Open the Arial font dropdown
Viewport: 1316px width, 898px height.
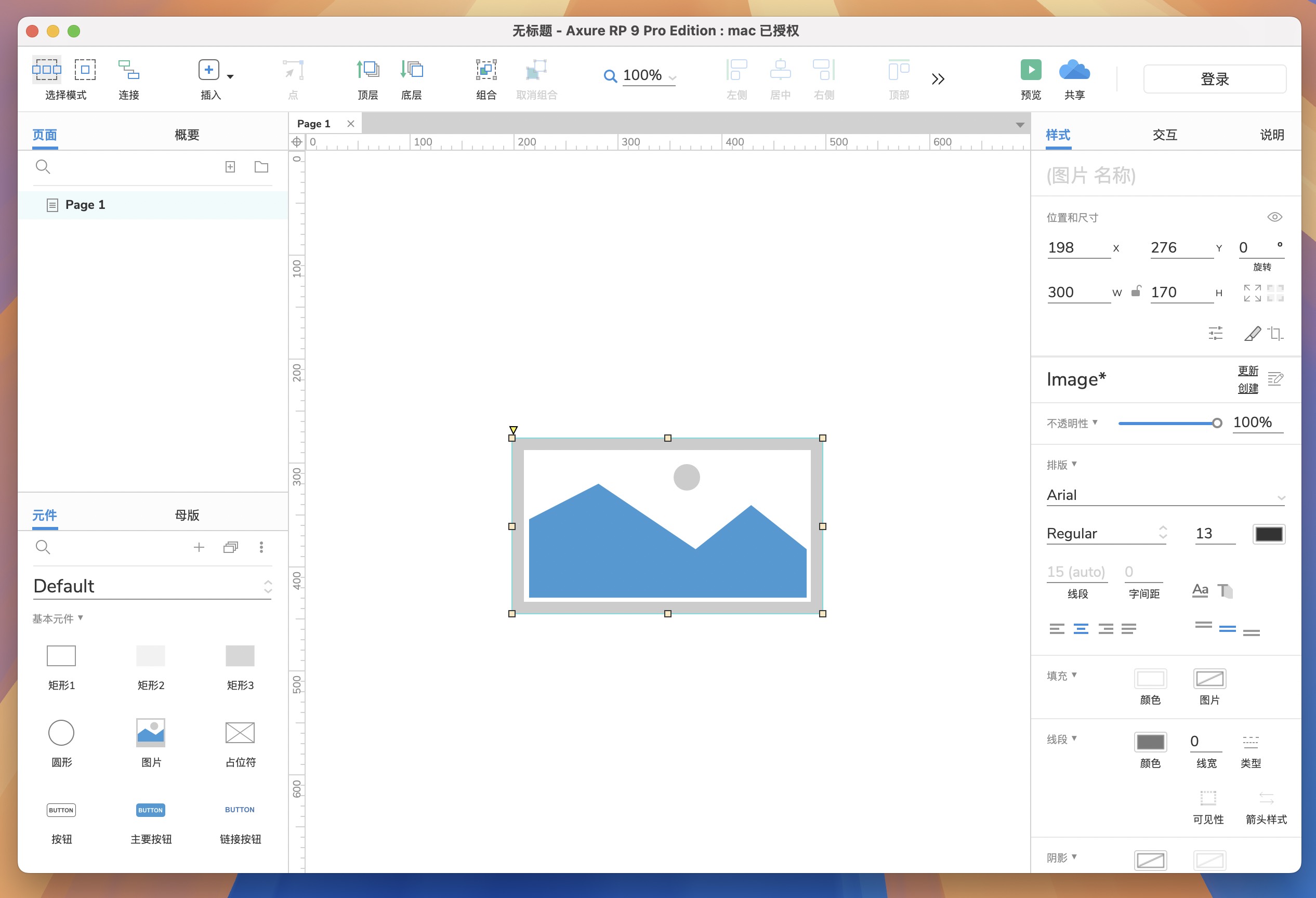tap(1165, 495)
